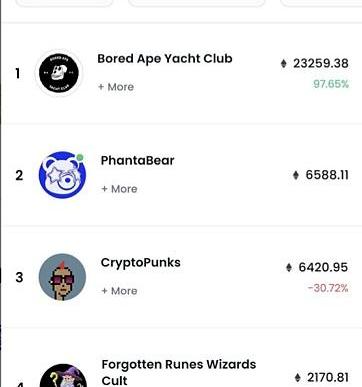Click the Ethereum icon beside 6588.11
This screenshot has height=387, width=362.
(296, 175)
